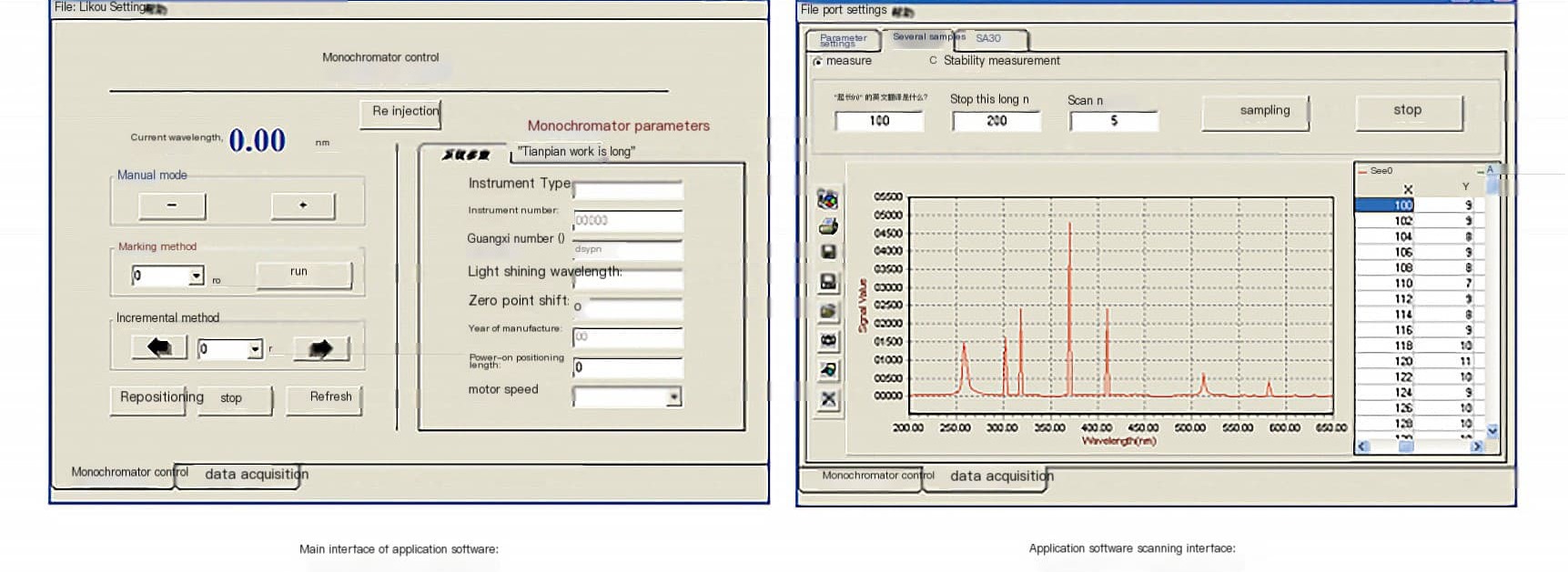Click the open folder icon in chart toolbar
This screenshot has height=572, width=1568.
827,312
